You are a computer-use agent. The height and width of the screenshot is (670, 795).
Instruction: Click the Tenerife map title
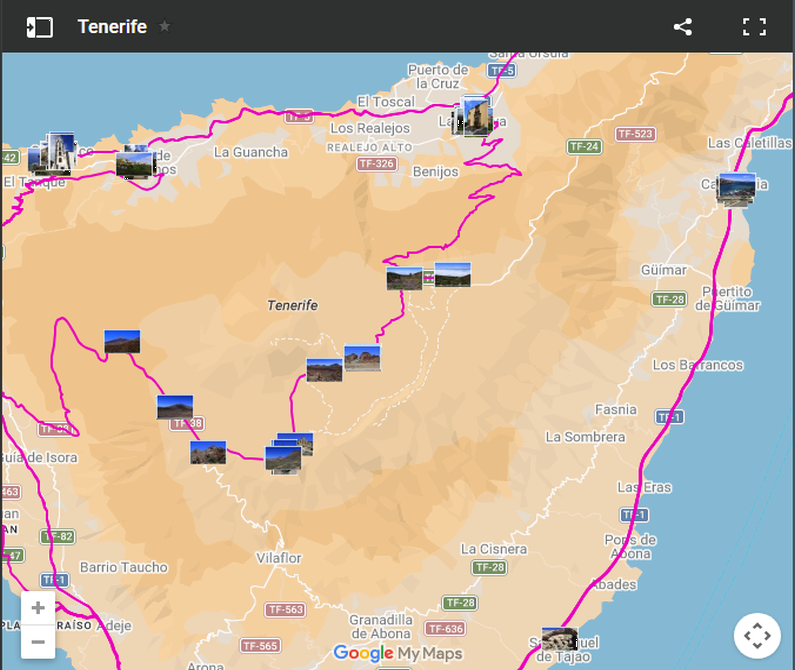point(112,26)
